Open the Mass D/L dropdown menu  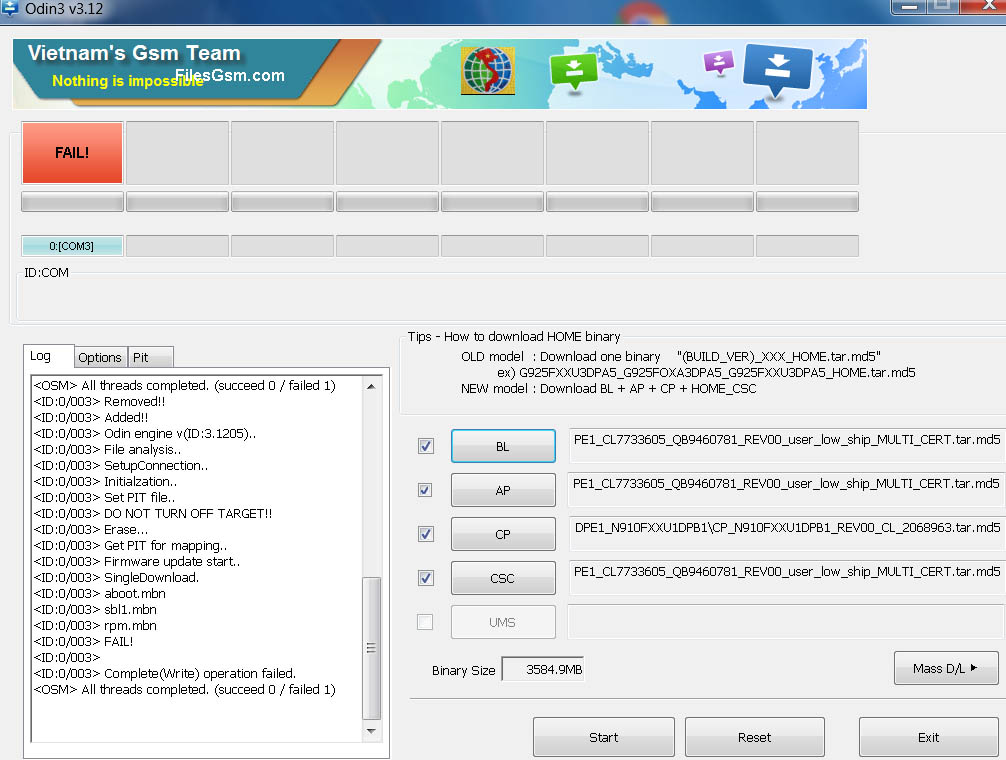(945, 668)
